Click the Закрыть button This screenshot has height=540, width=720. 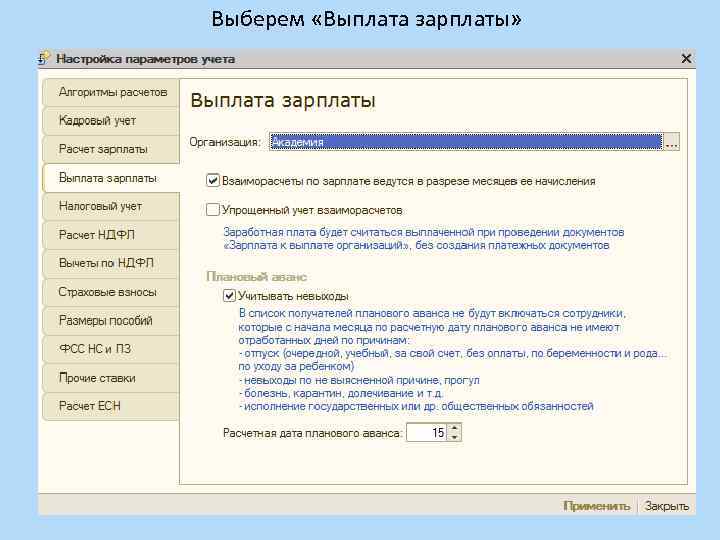click(666, 506)
